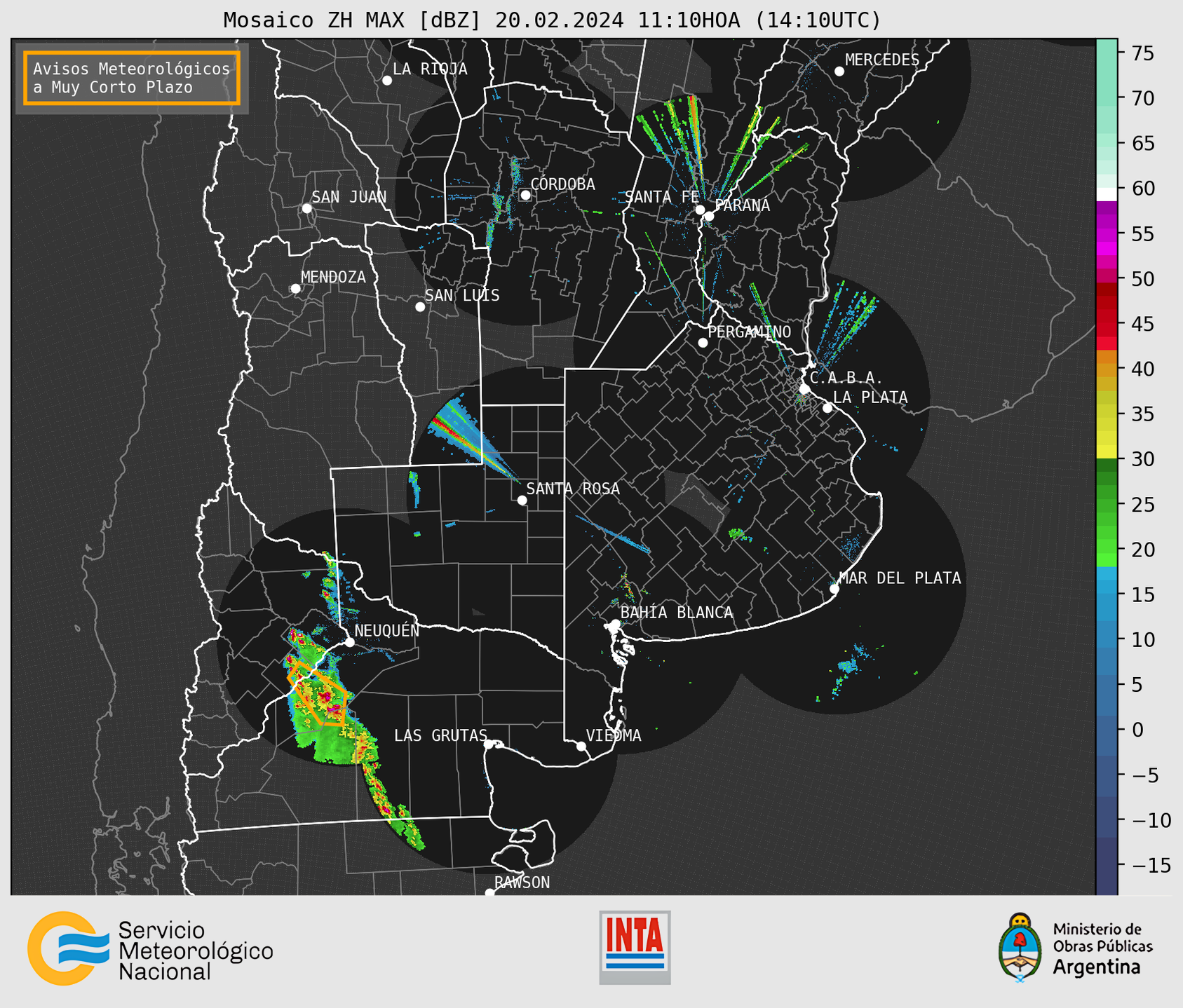The height and width of the screenshot is (1008, 1183).
Task: Click the white 60 dBZ band on colorbar
Action: click(x=1107, y=194)
